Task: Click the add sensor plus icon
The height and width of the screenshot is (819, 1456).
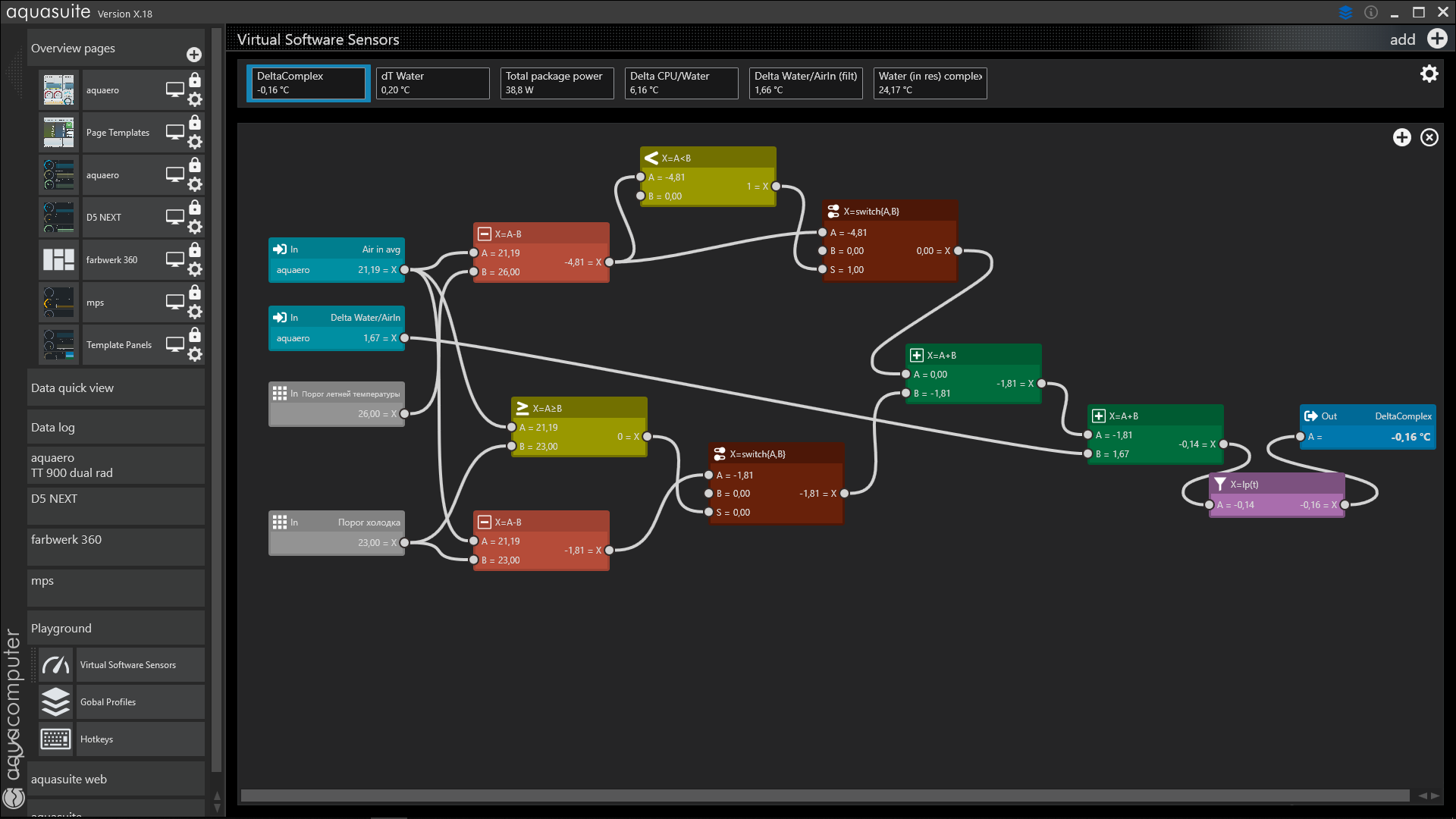Action: coord(1437,39)
